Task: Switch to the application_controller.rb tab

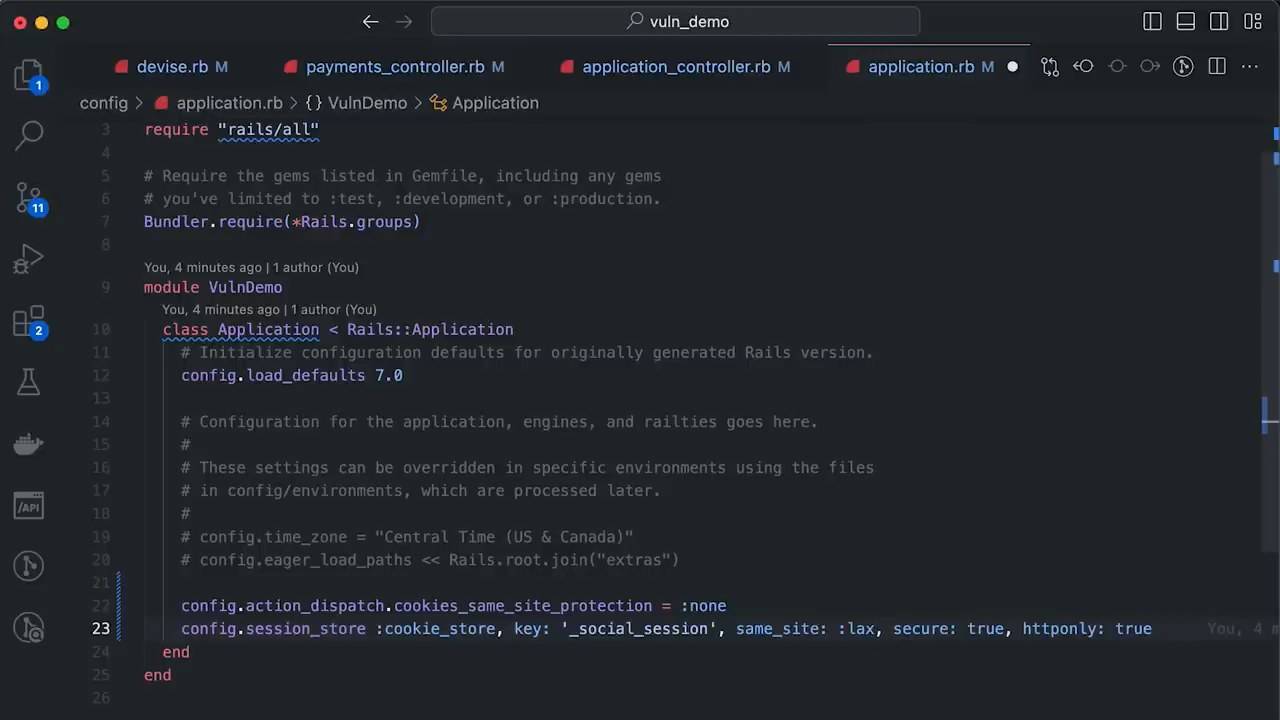Action: click(676, 67)
